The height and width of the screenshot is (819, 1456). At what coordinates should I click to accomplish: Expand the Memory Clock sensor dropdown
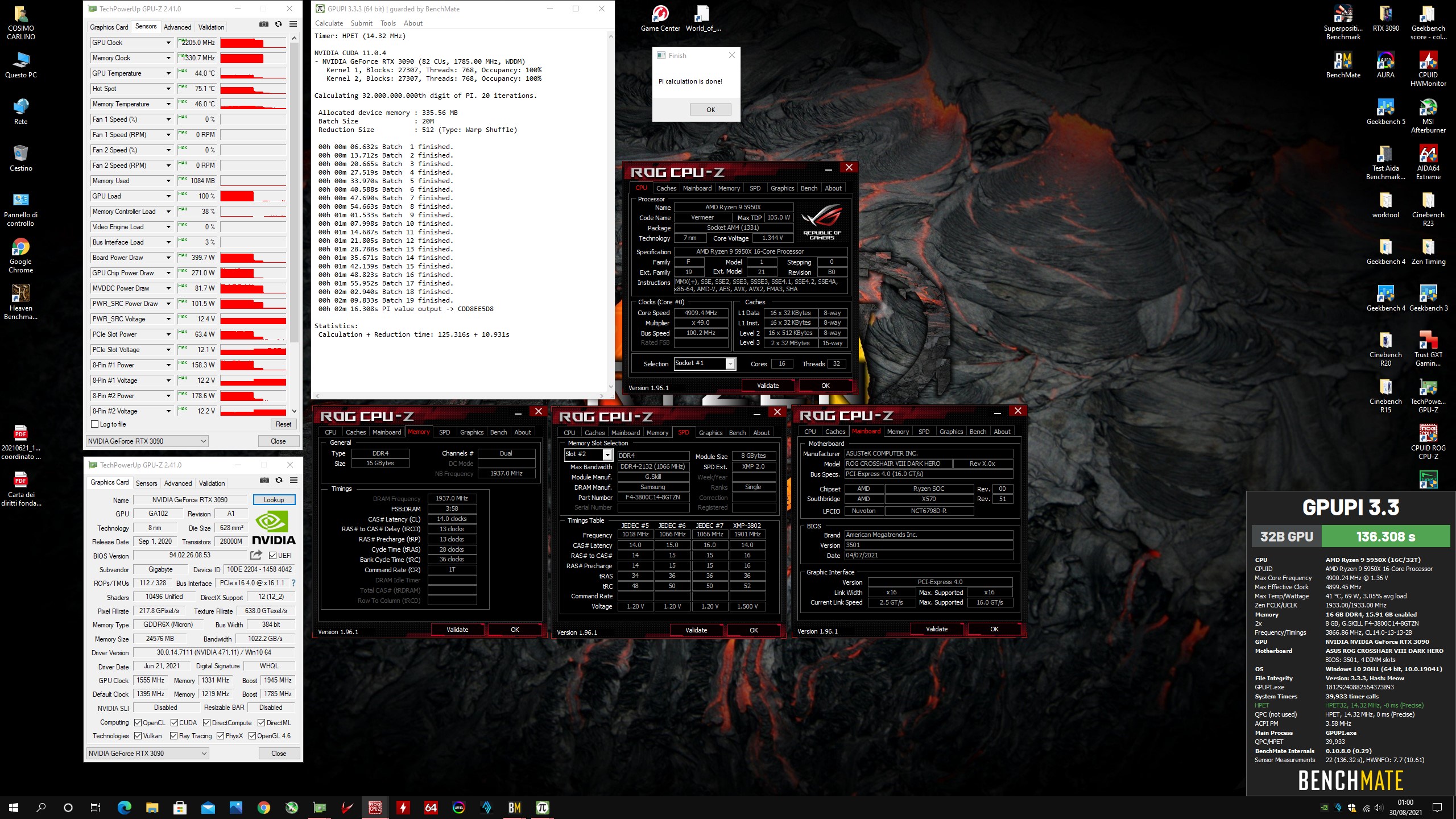[168, 58]
